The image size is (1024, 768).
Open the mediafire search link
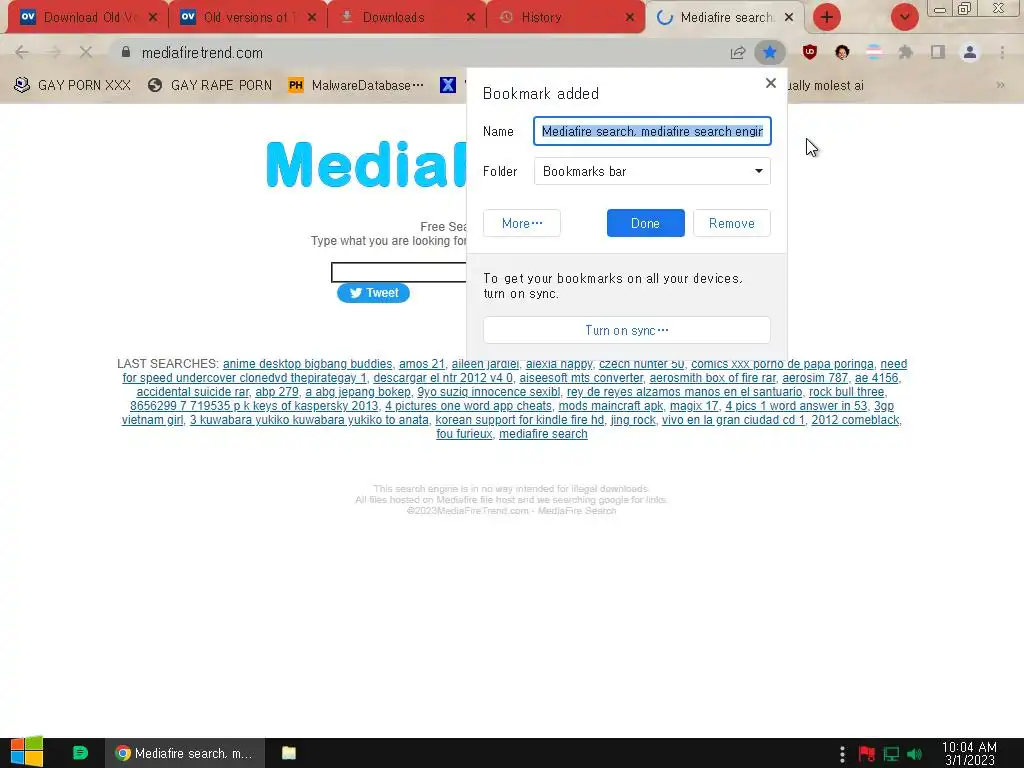[543, 434]
